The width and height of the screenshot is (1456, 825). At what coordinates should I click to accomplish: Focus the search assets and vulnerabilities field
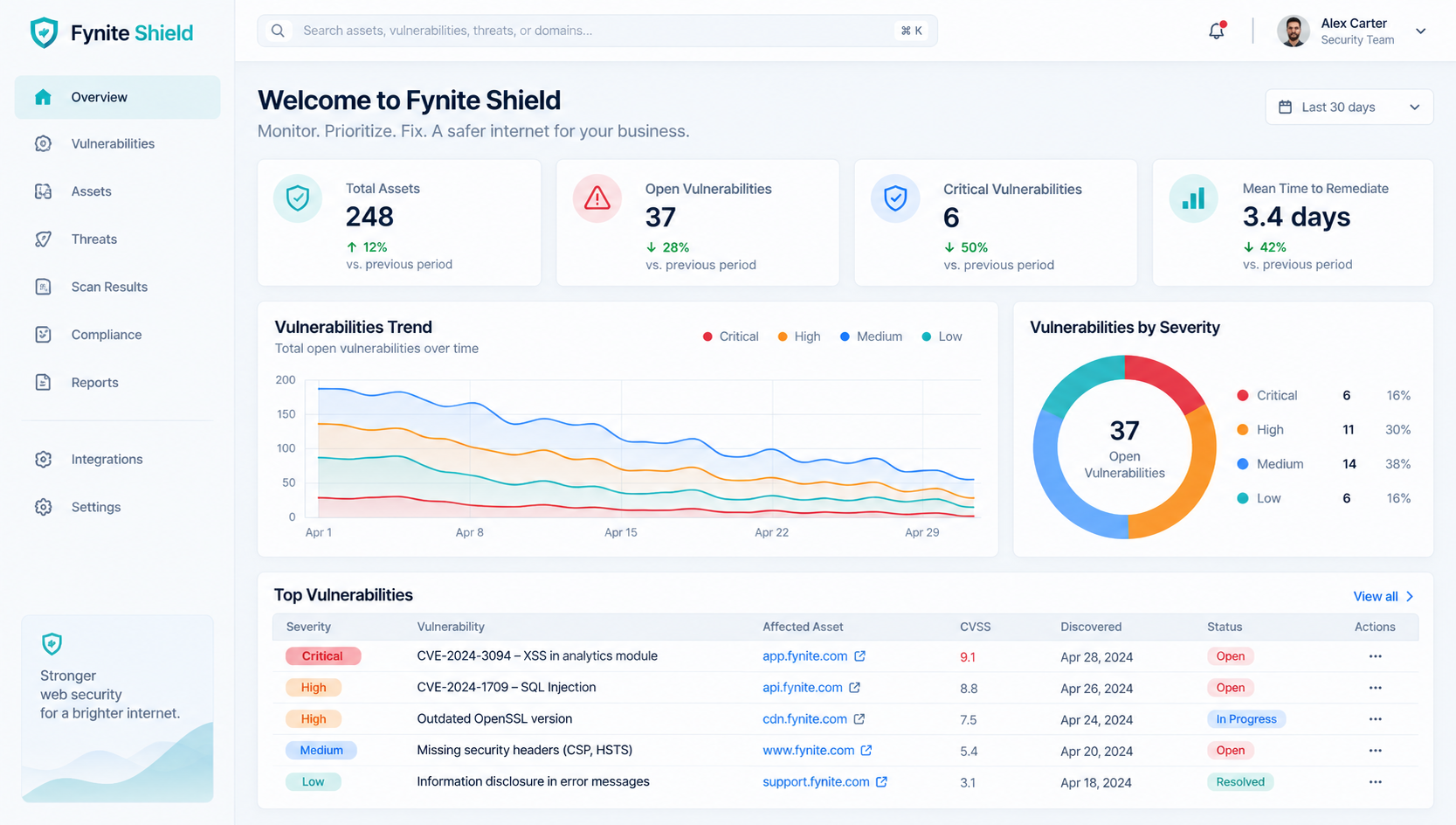coord(597,31)
